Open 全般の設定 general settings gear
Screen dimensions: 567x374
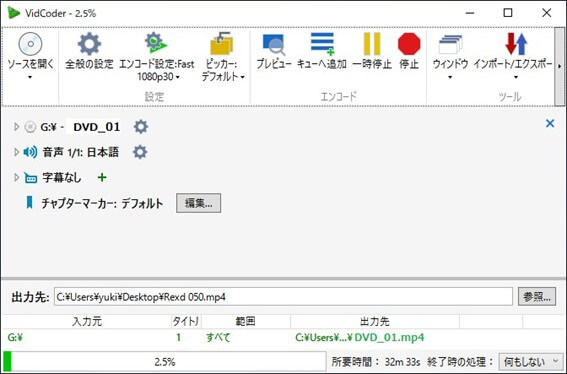point(89,51)
